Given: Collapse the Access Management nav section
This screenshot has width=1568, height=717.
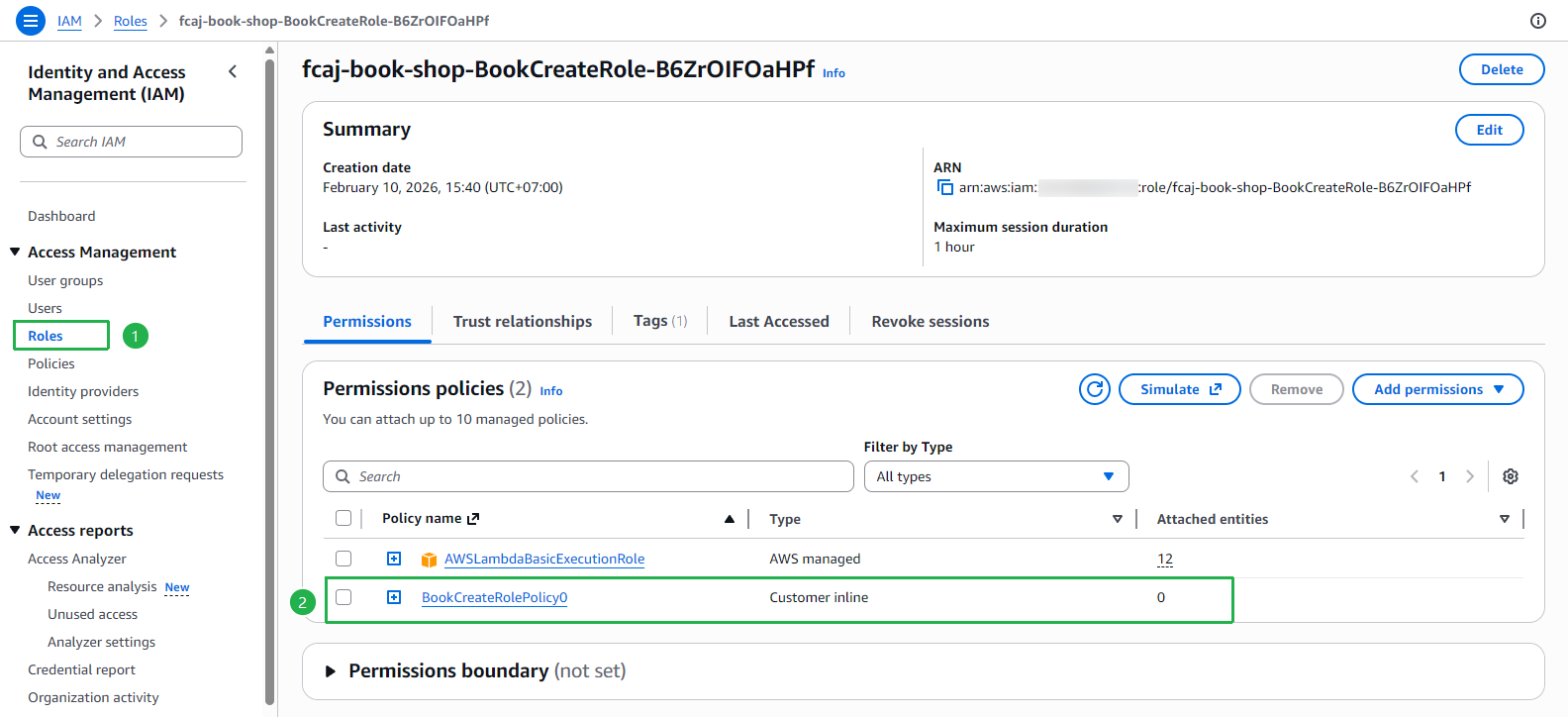Looking at the screenshot, I should (x=15, y=252).
